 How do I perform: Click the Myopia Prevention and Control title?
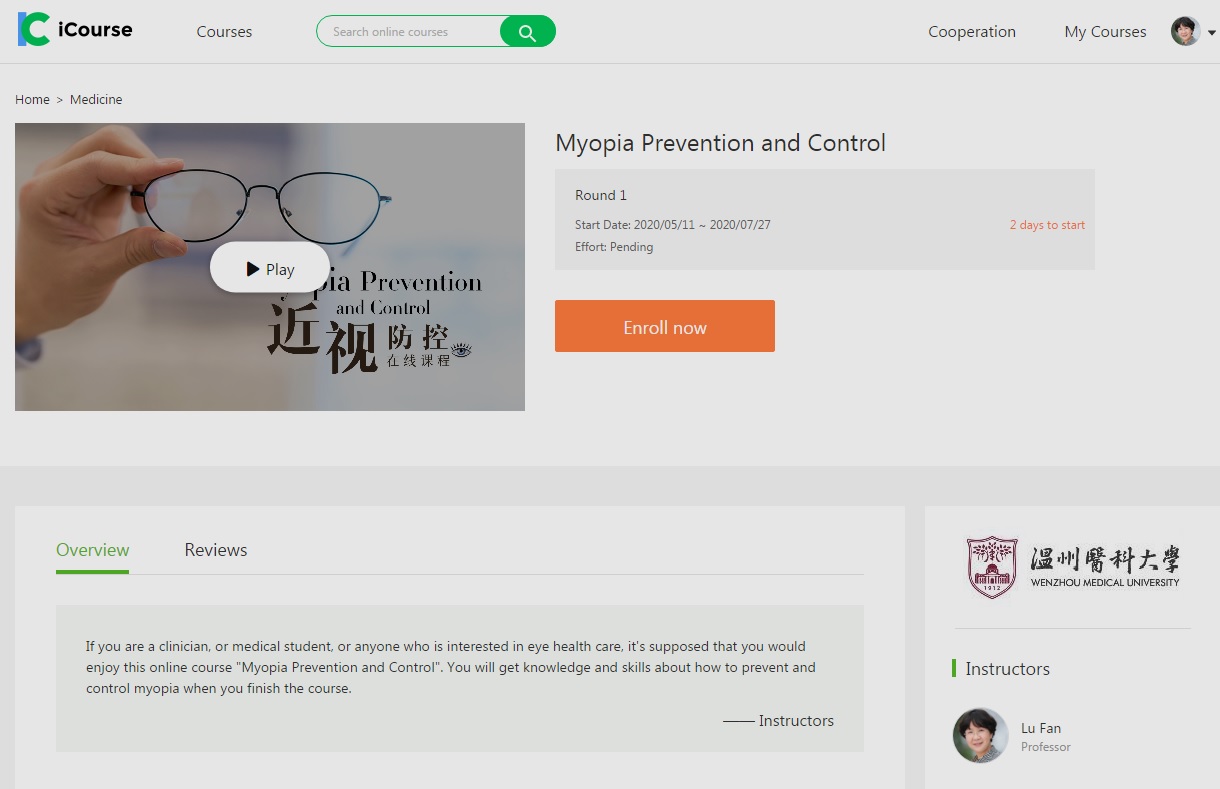720,143
